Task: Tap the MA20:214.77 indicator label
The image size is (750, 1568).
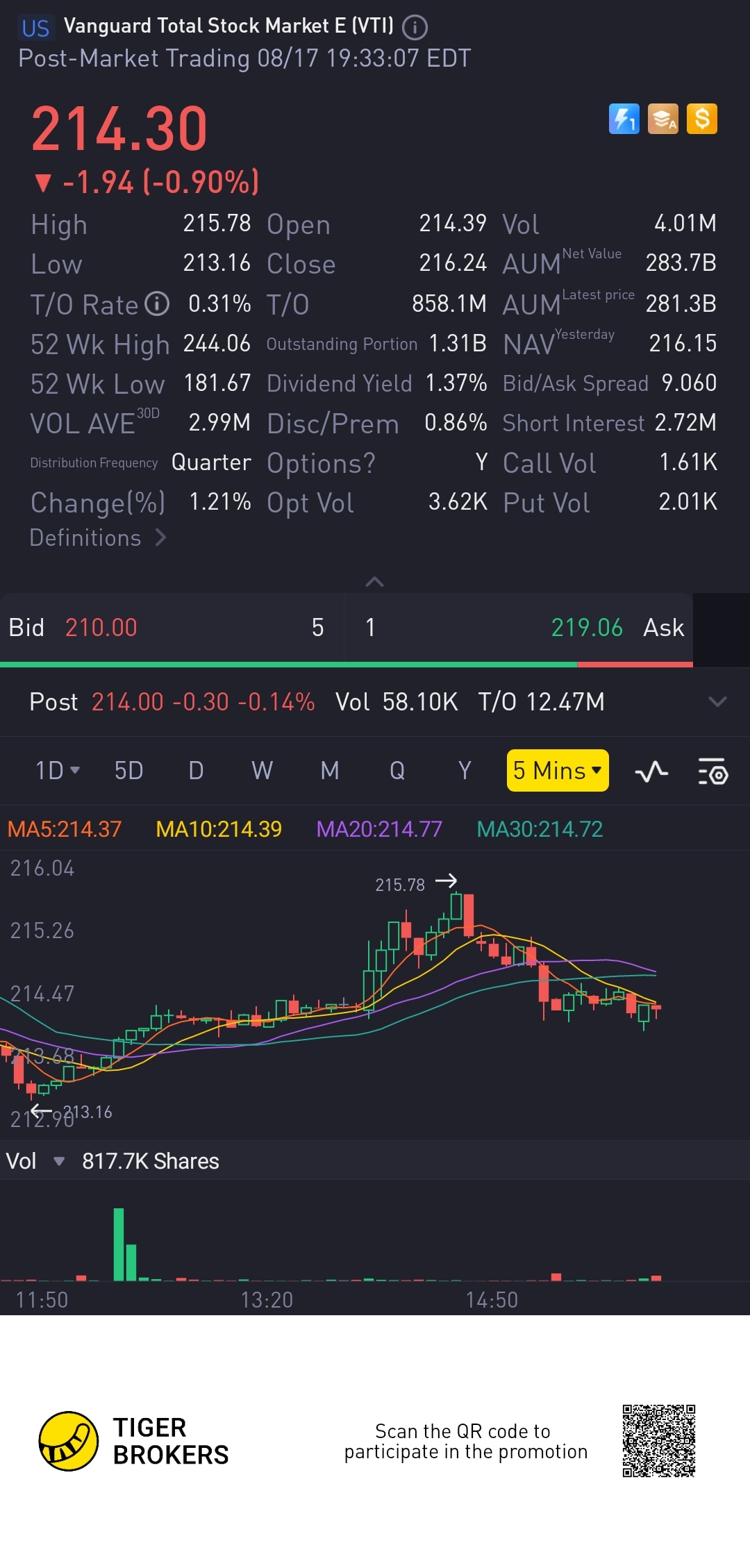Action: 379,828
